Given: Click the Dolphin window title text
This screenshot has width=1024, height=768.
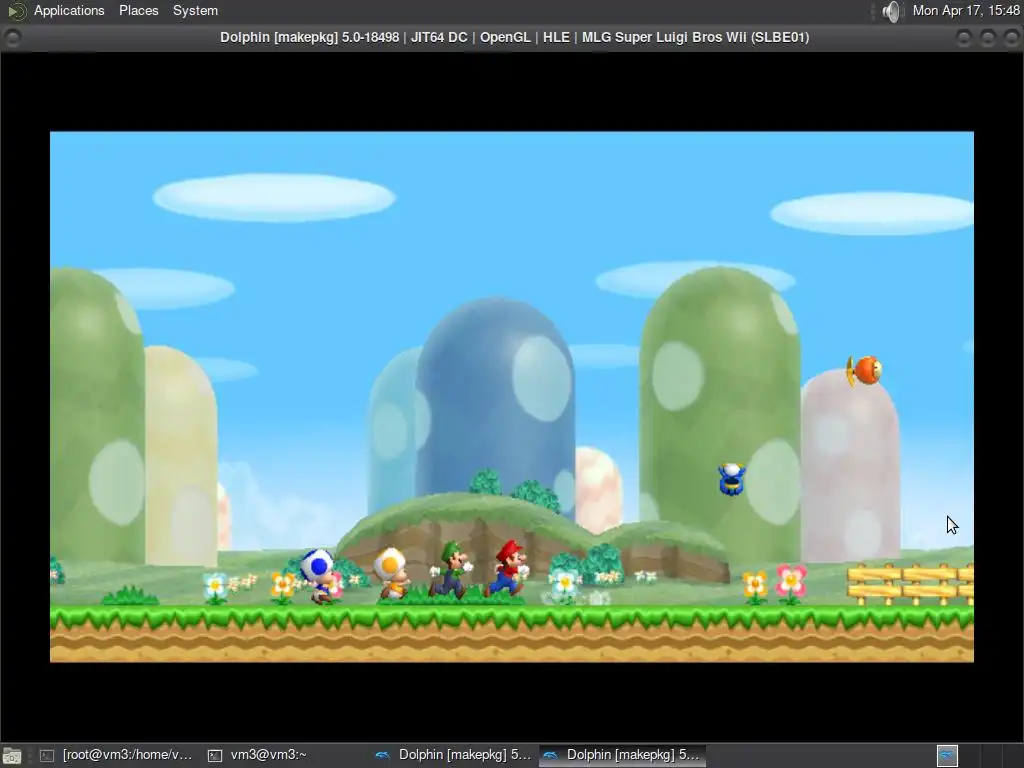Looking at the screenshot, I should 515,37.
